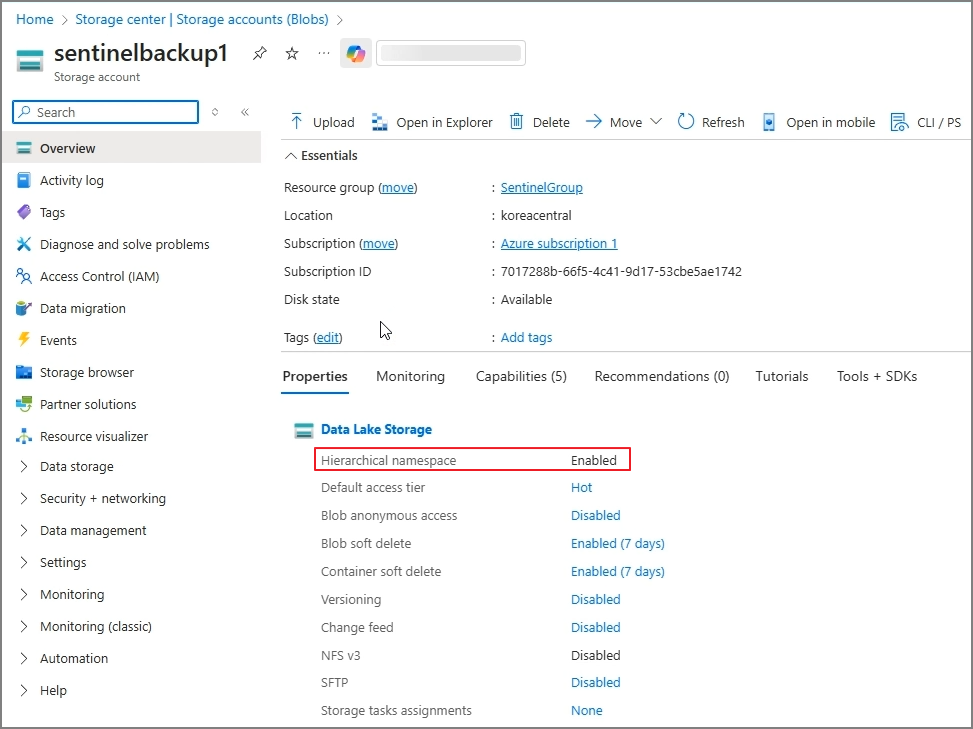Collapse the sidebar with double chevron
The height and width of the screenshot is (729, 973).
pos(245,112)
